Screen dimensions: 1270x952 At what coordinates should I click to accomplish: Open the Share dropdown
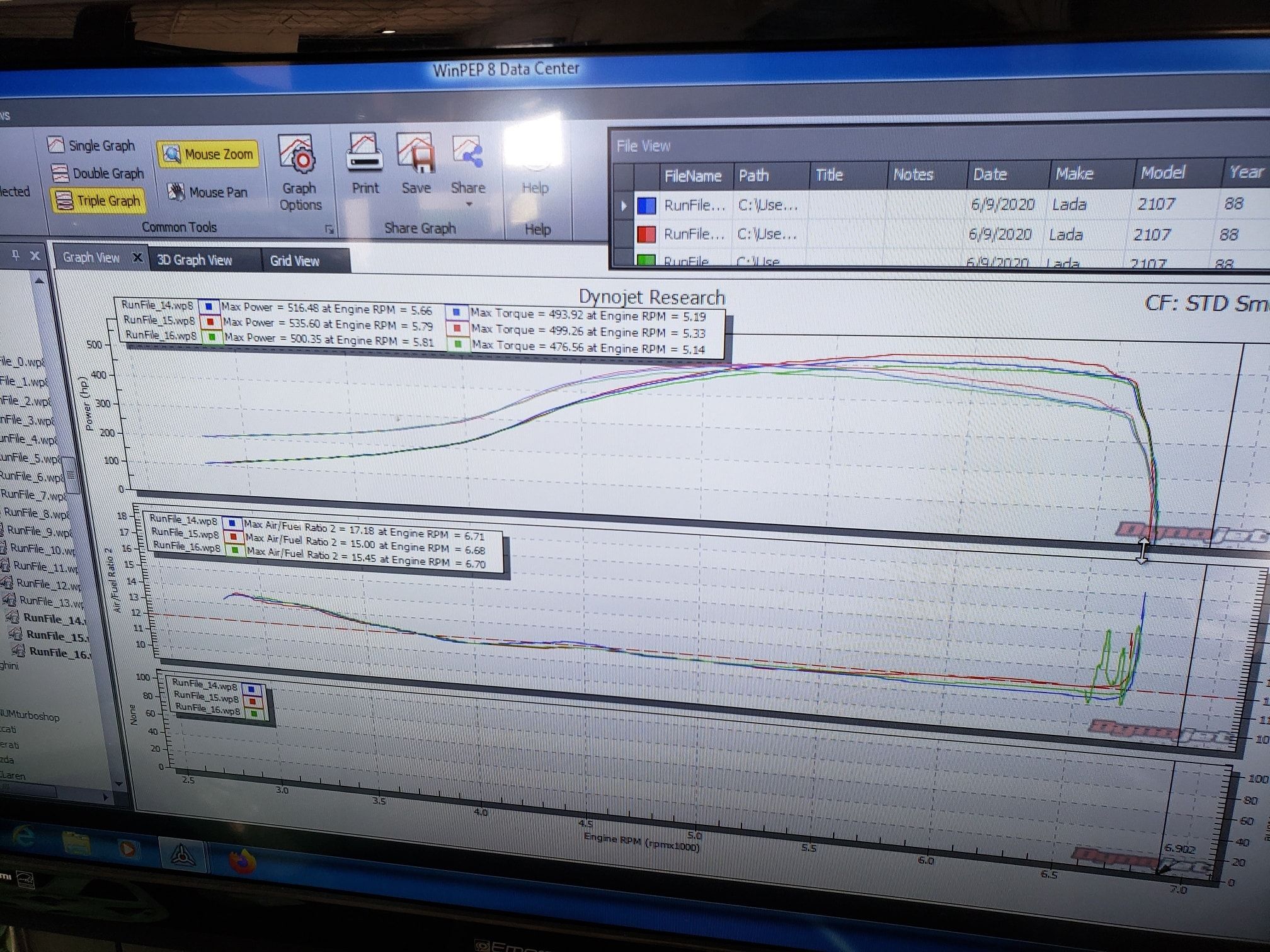(468, 170)
